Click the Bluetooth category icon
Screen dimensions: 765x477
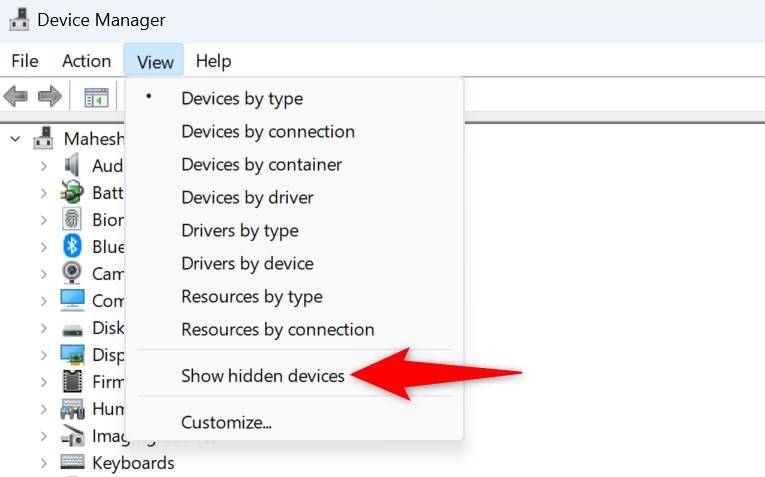point(72,246)
